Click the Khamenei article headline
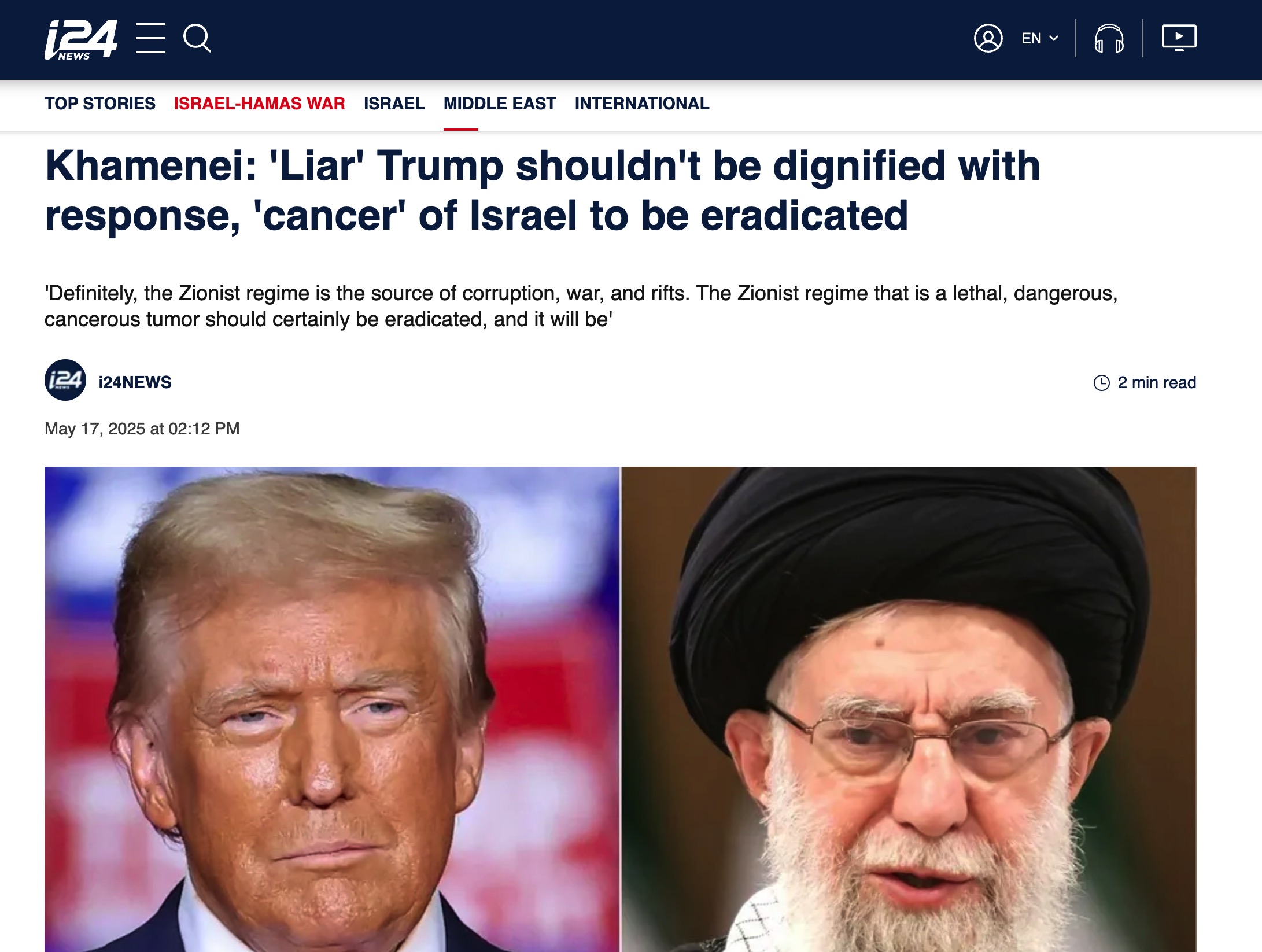 [543, 190]
